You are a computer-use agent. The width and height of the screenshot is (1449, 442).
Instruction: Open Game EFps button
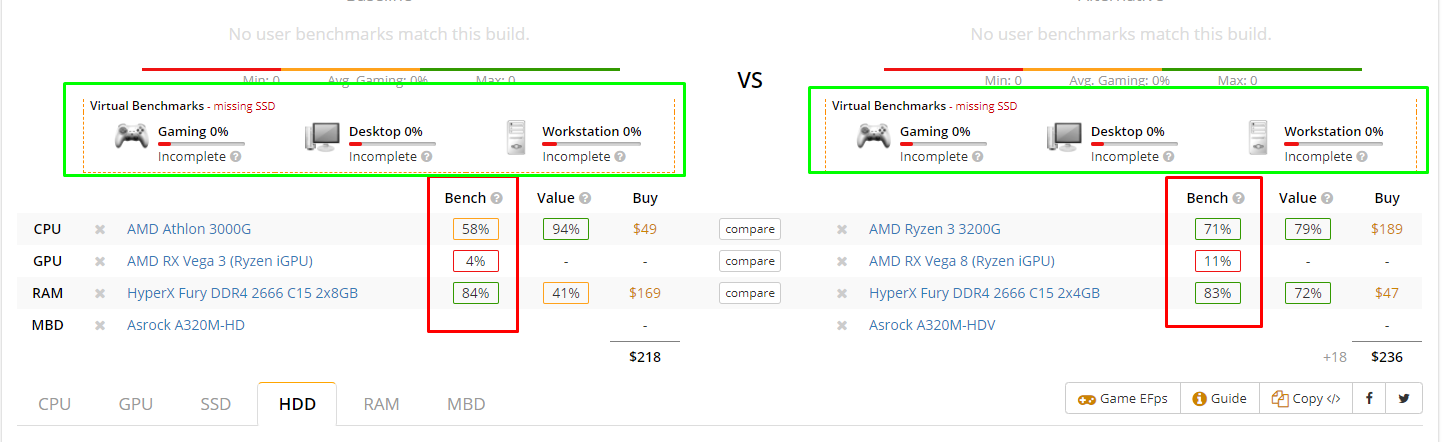point(1123,398)
